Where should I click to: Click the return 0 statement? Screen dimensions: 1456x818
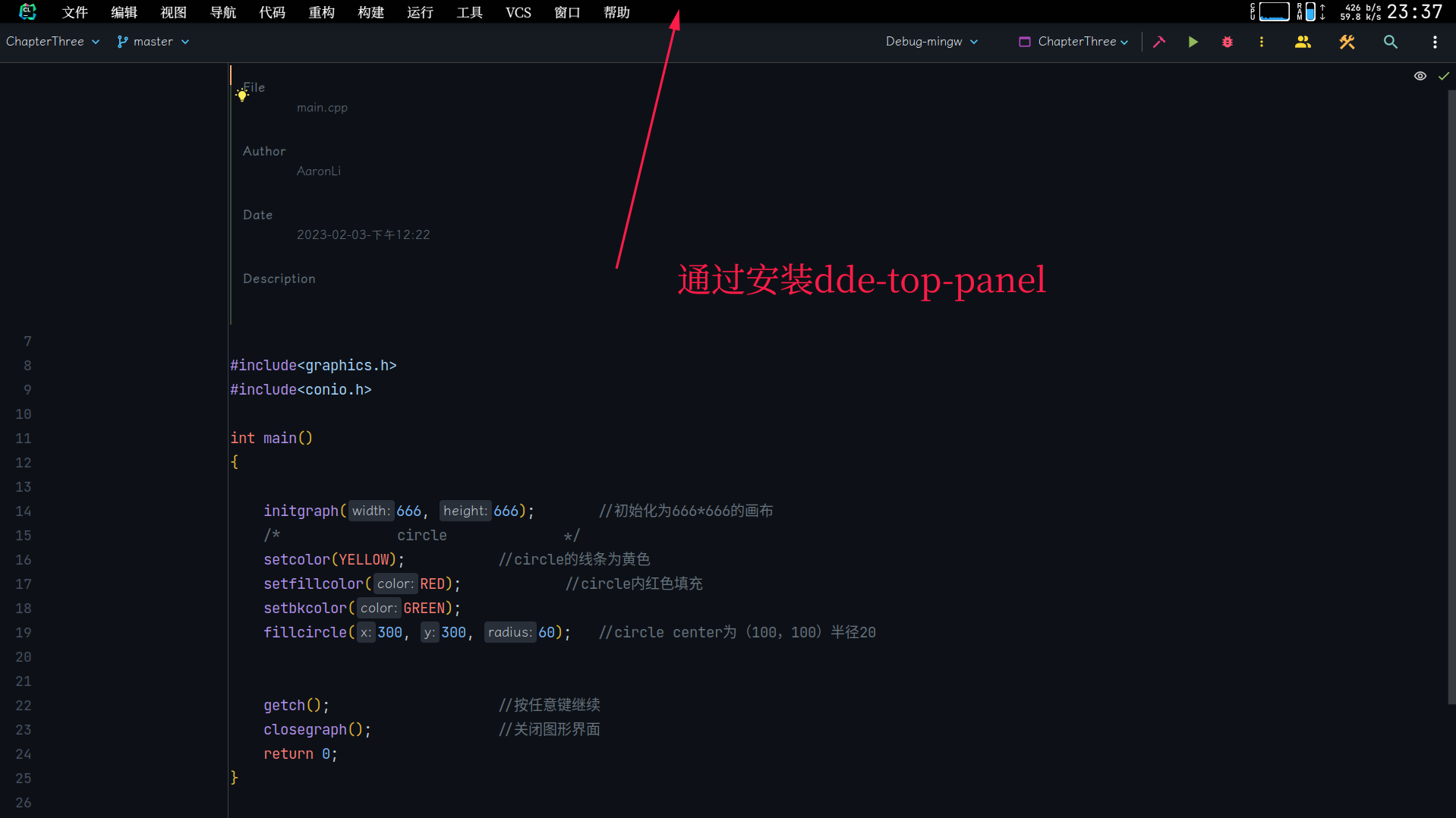tap(301, 754)
